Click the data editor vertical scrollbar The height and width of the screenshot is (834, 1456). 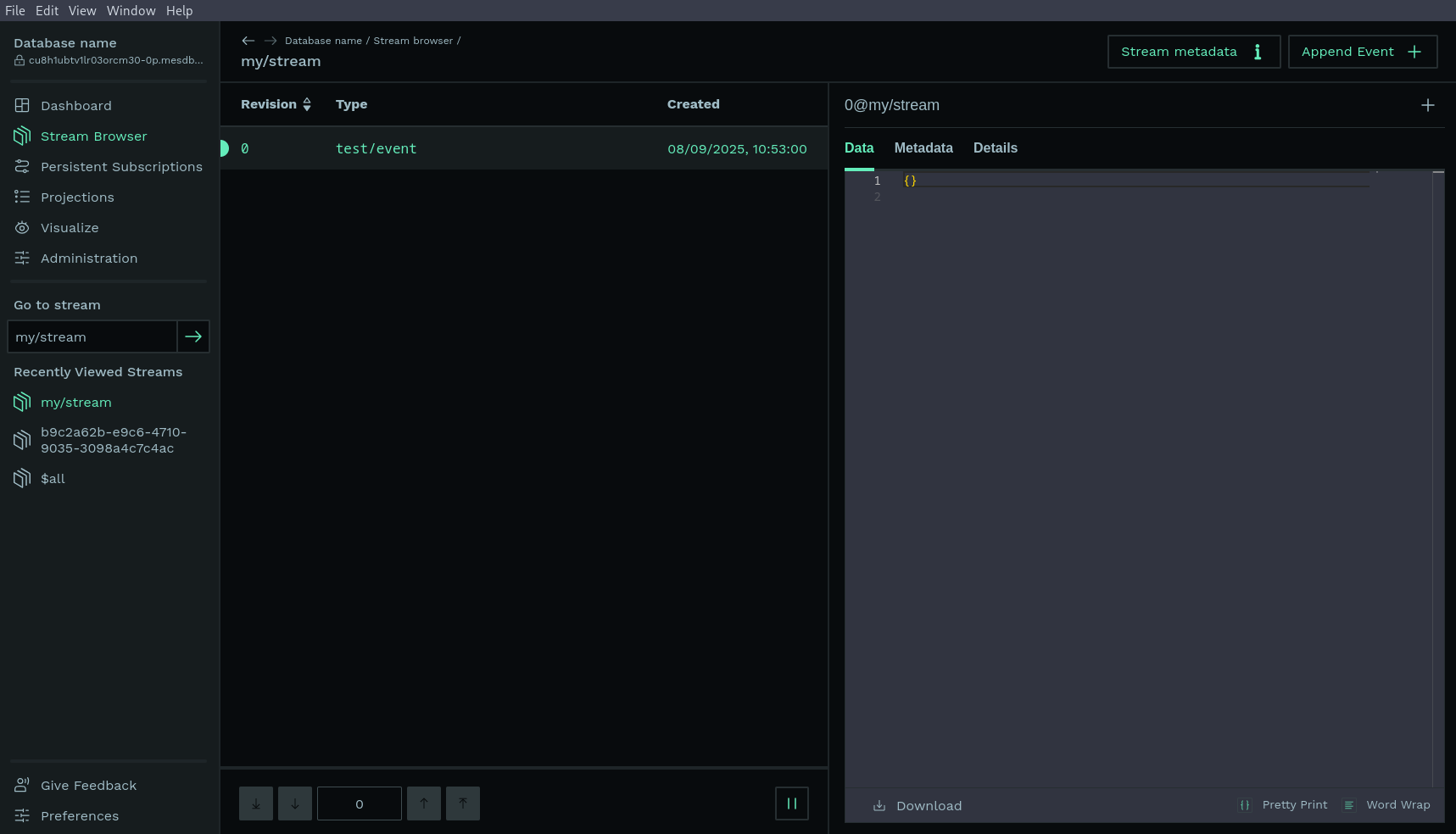click(1438, 475)
